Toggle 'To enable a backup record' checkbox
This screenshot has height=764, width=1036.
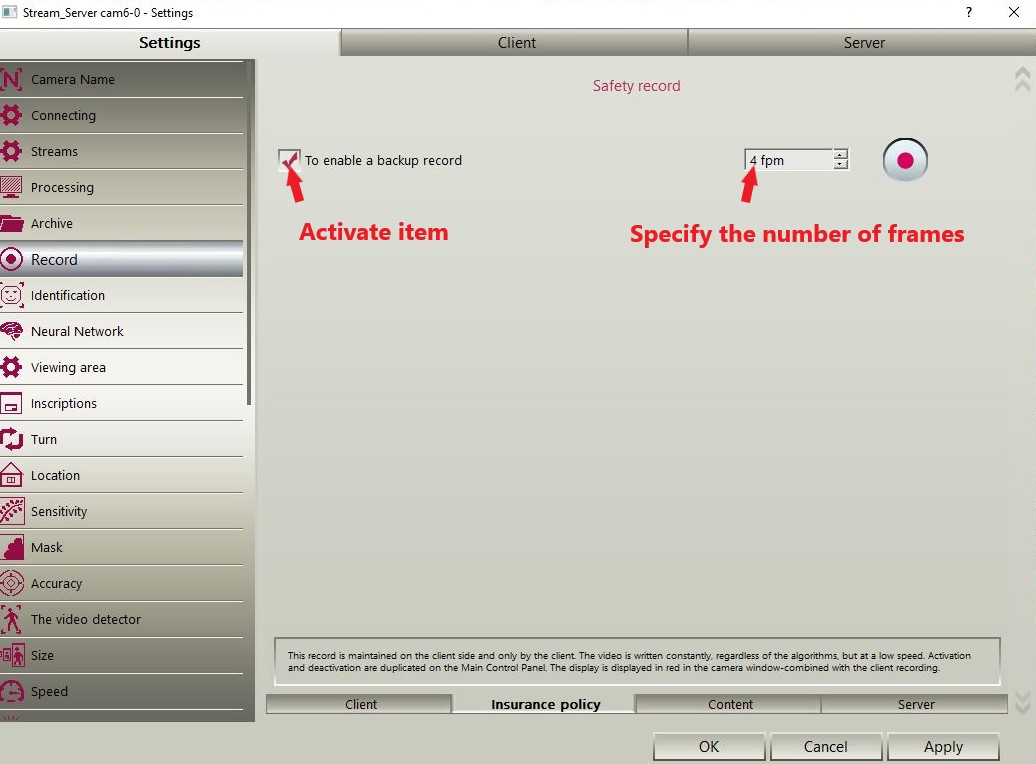[289, 160]
